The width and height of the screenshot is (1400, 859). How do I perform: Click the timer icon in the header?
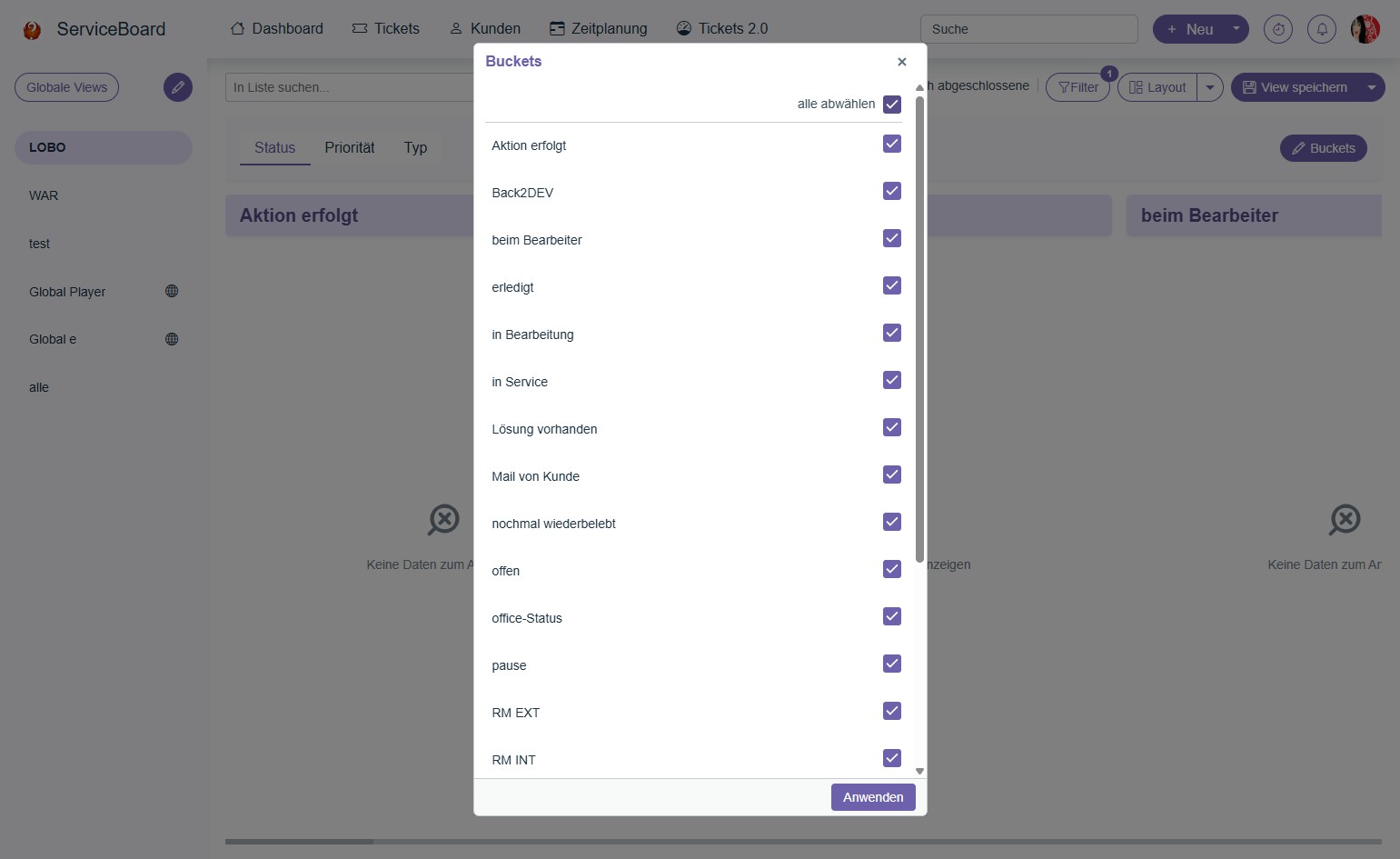[x=1277, y=29]
